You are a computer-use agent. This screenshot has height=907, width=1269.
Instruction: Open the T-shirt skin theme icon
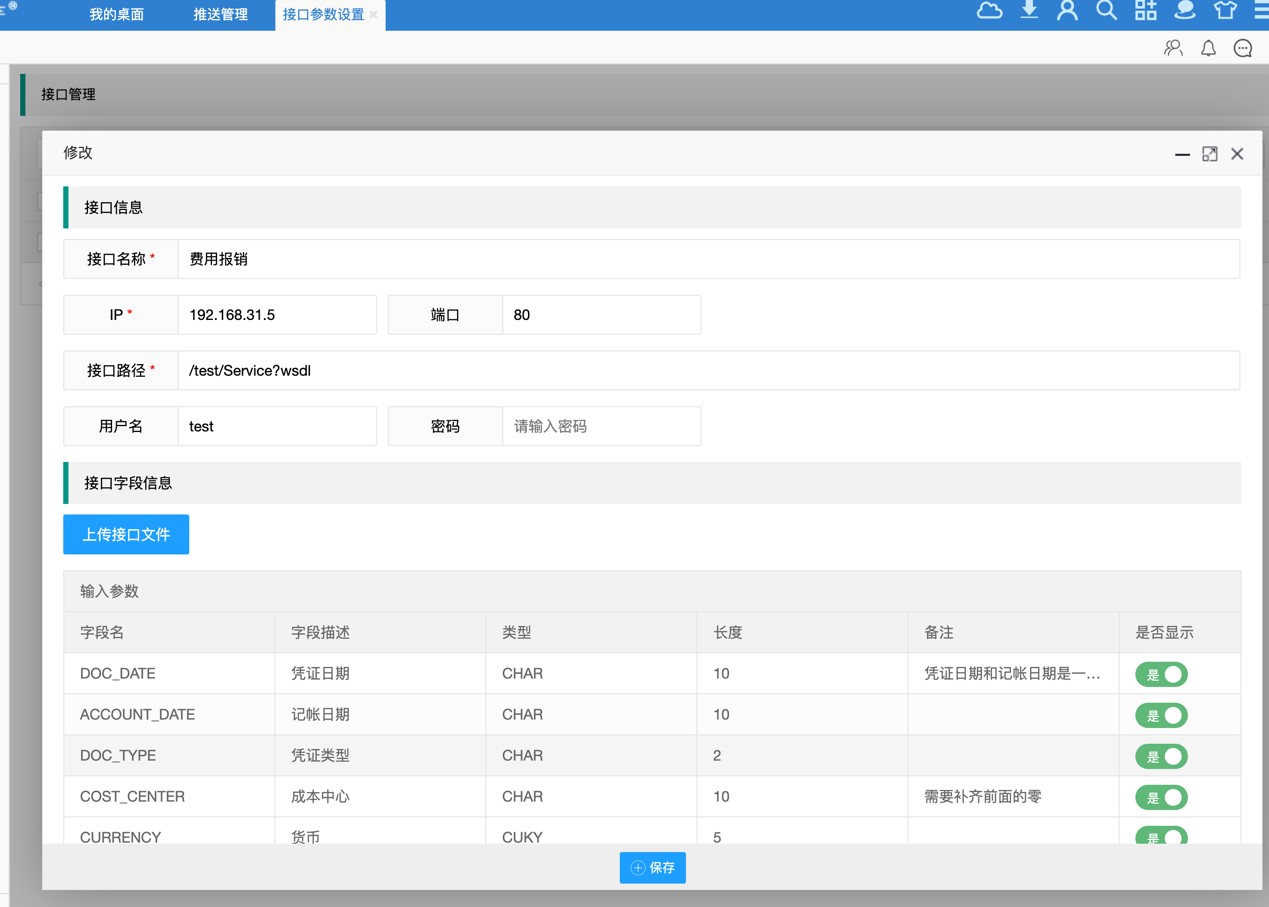coord(1225,11)
